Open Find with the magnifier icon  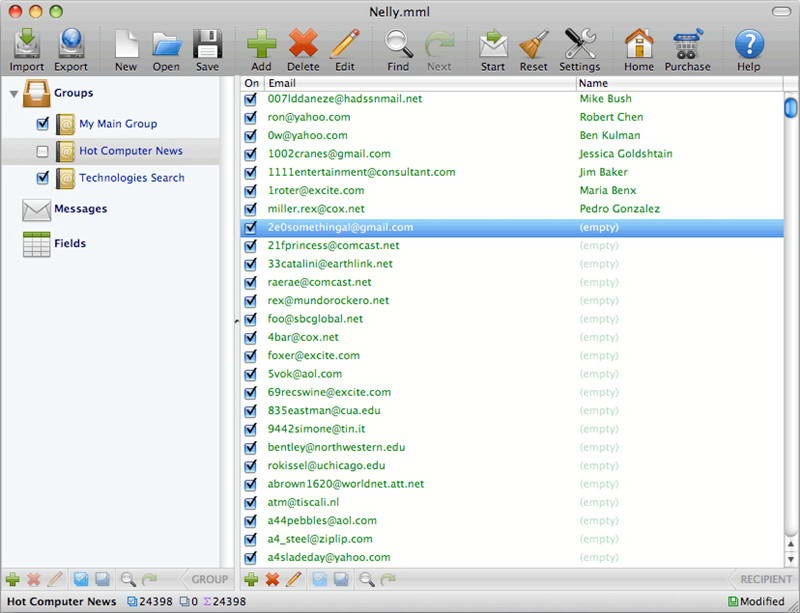point(398,45)
